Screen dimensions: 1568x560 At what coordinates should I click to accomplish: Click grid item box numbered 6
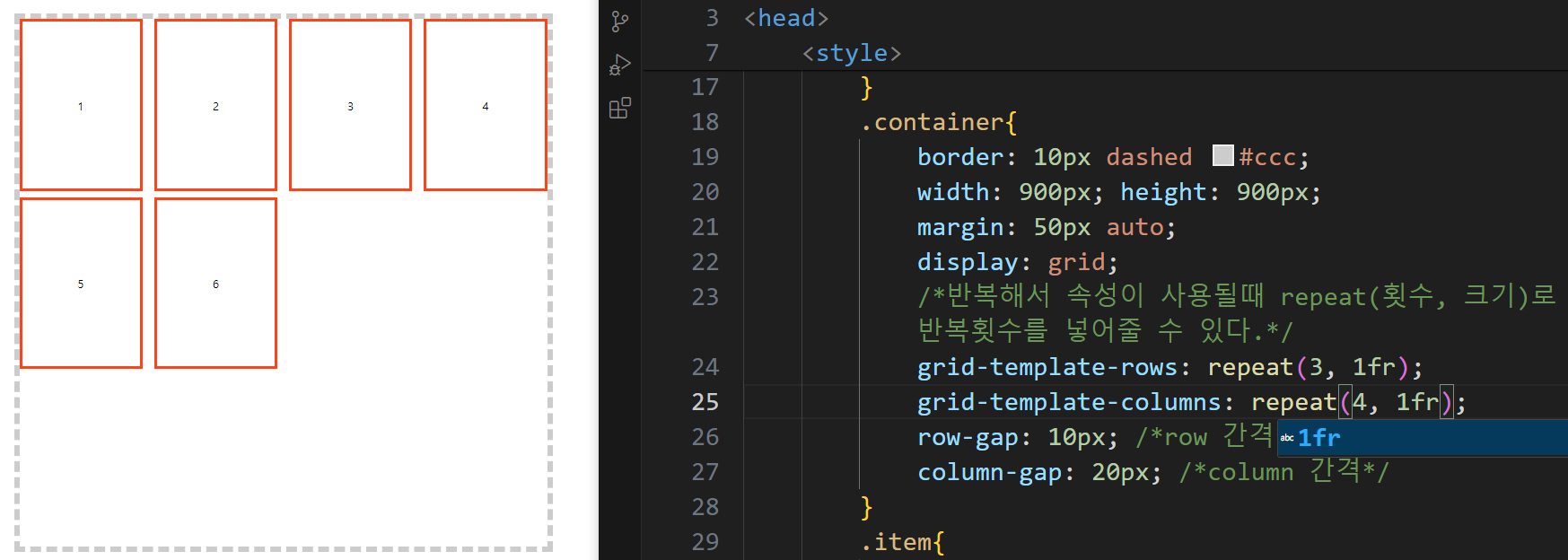click(215, 284)
